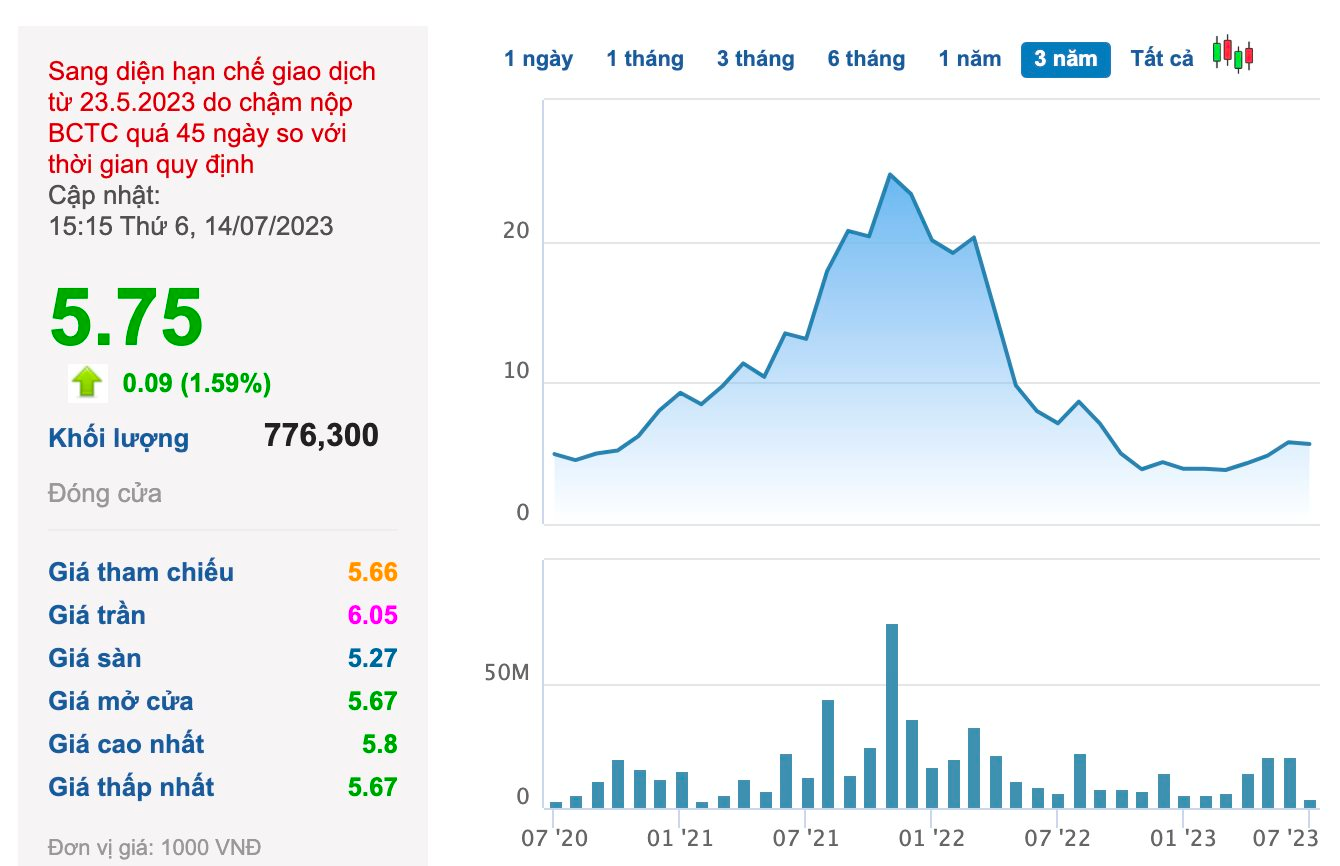Select the '1 tháng' time range tab
Screen dimensions: 1340x866
645,59
